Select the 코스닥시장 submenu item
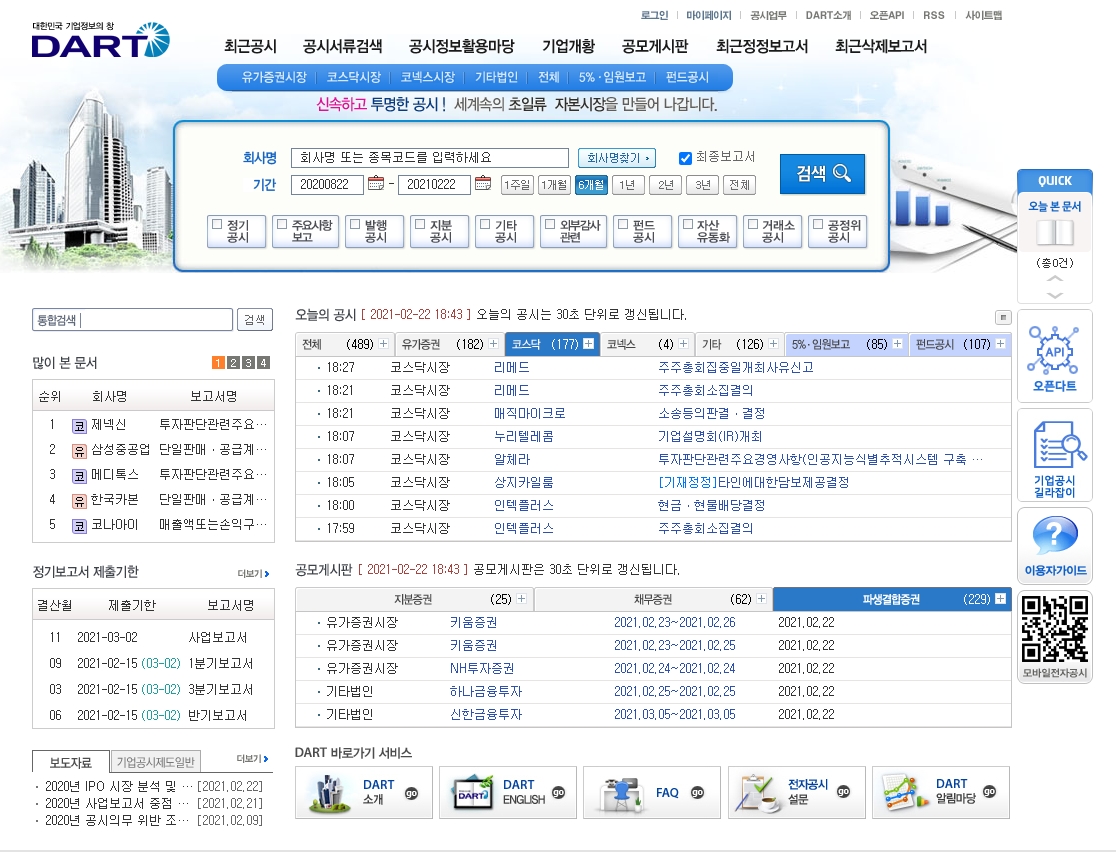The width and height of the screenshot is (1116, 852). point(354,77)
